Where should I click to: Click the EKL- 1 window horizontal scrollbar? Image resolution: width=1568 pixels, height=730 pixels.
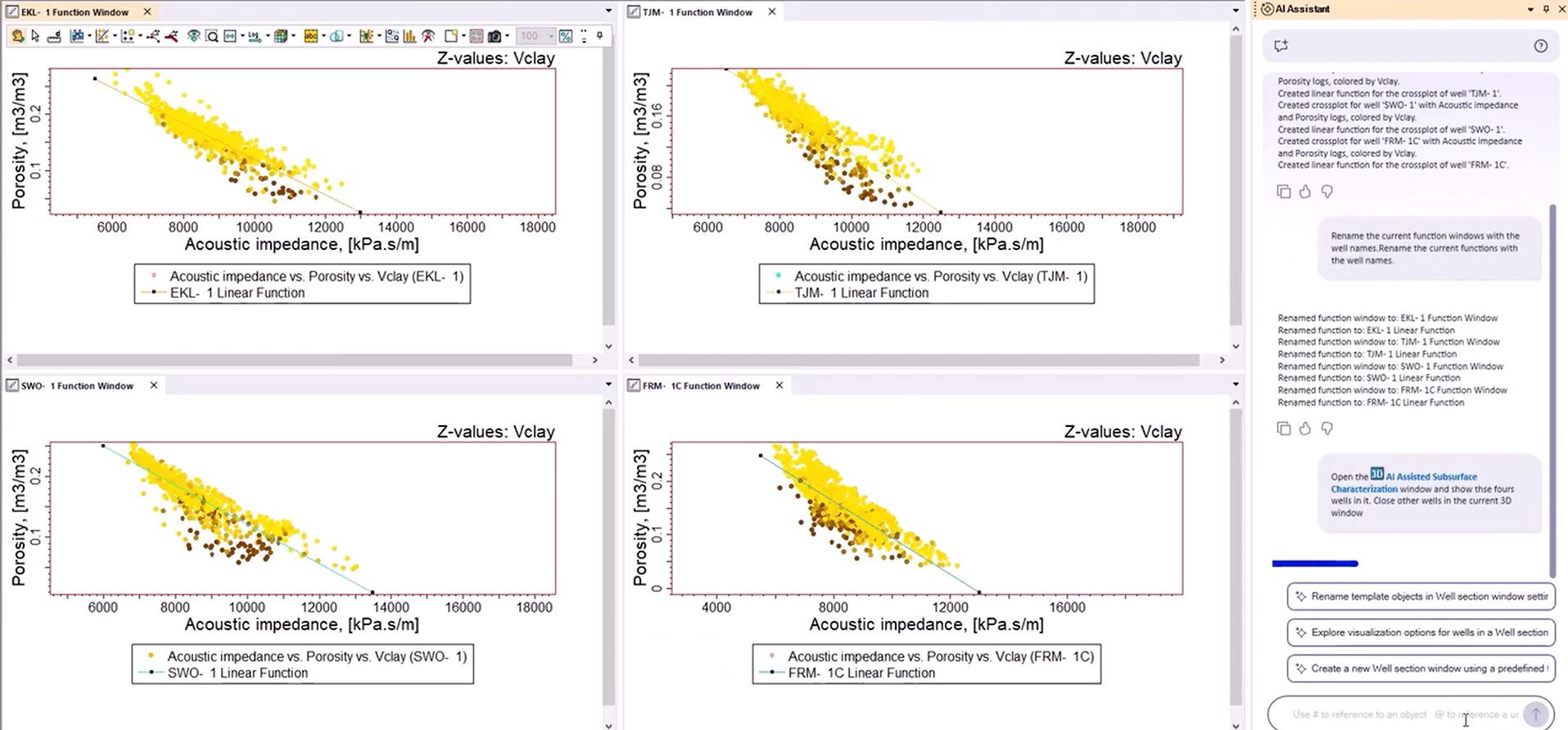pos(294,360)
